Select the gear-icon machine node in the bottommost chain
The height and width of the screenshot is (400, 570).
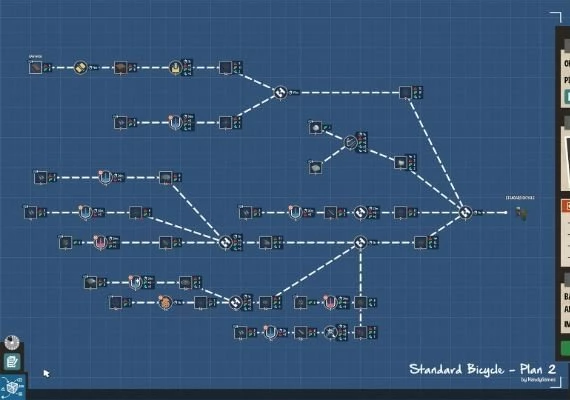tap(330, 332)
